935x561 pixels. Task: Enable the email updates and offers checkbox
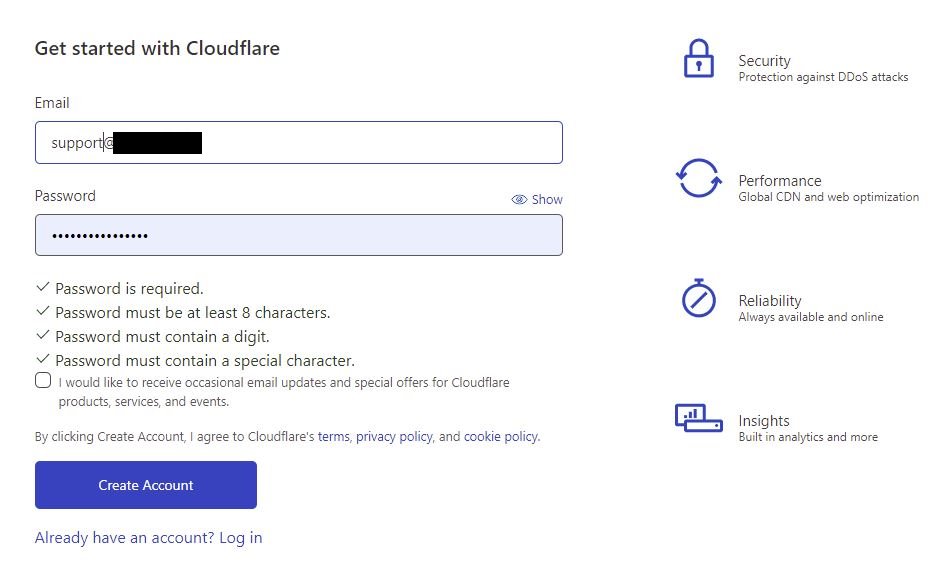coord(43,380)
